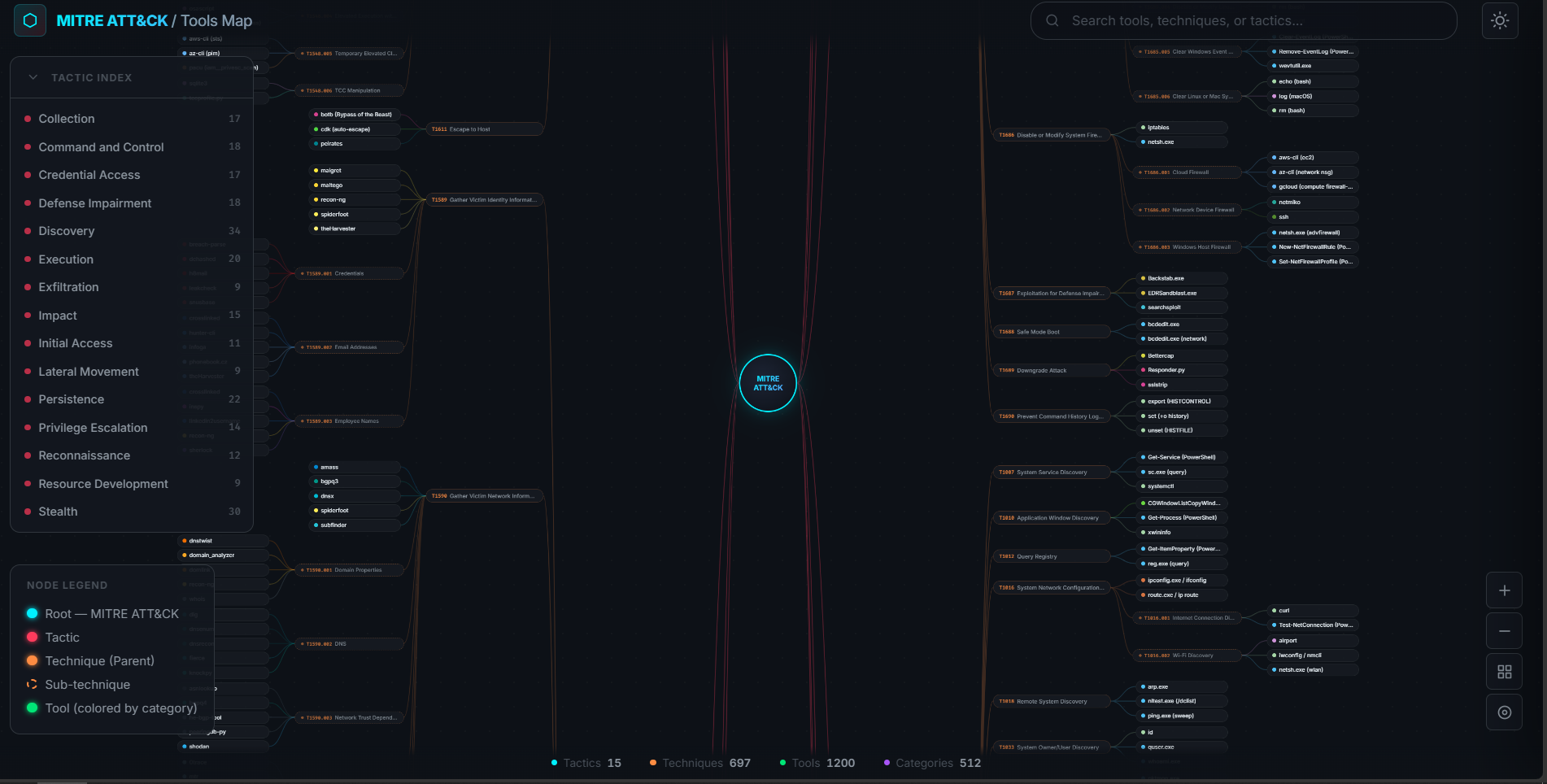Open Collection in the tactic index
This screenshot has width=1547, height=784.
point(132,119)
